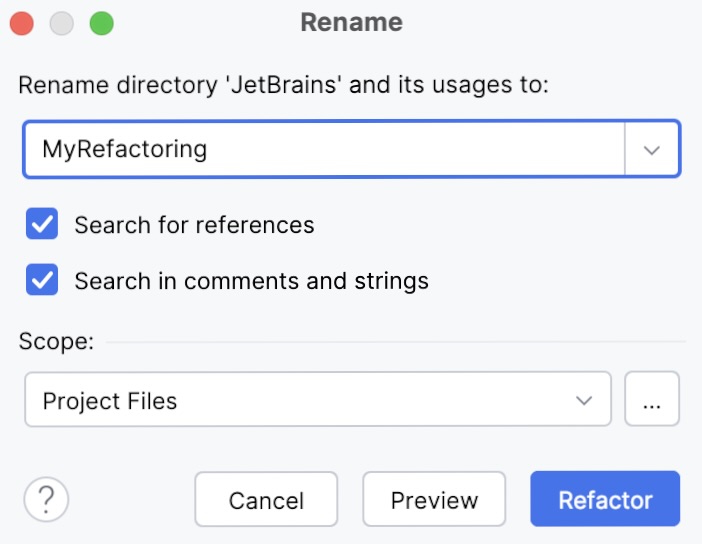Cancel the rename operation
Screen dimensions: 702x544
(x=266, y=499)
